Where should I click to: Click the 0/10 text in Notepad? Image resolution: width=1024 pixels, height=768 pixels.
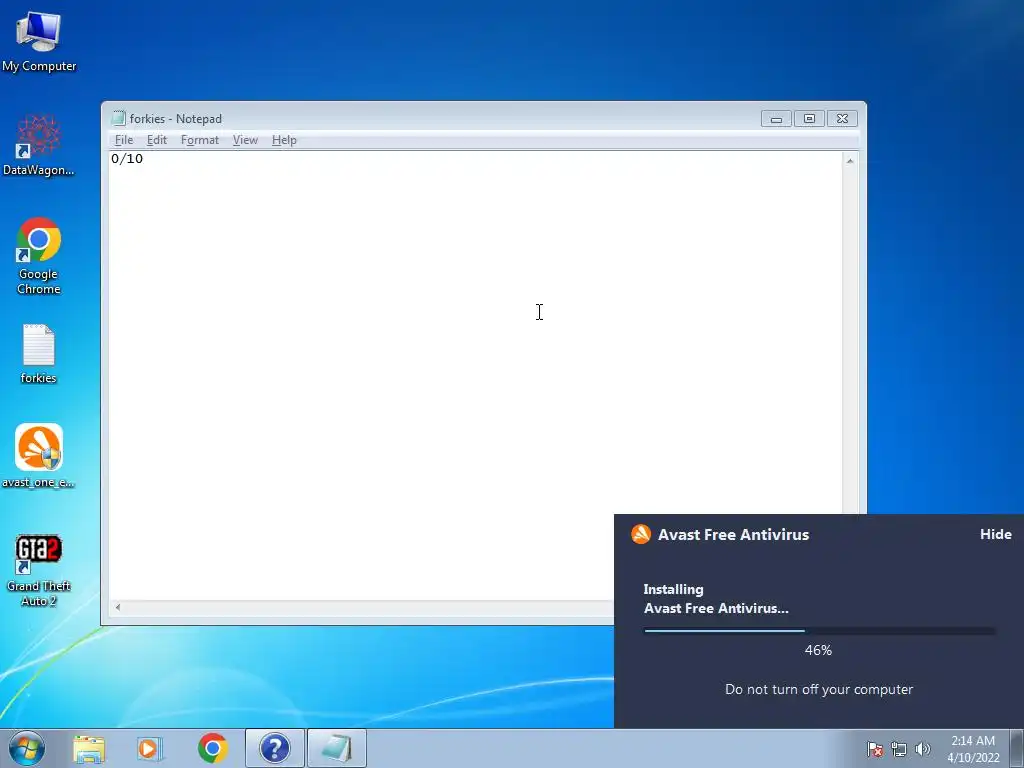tap(127, 159)
